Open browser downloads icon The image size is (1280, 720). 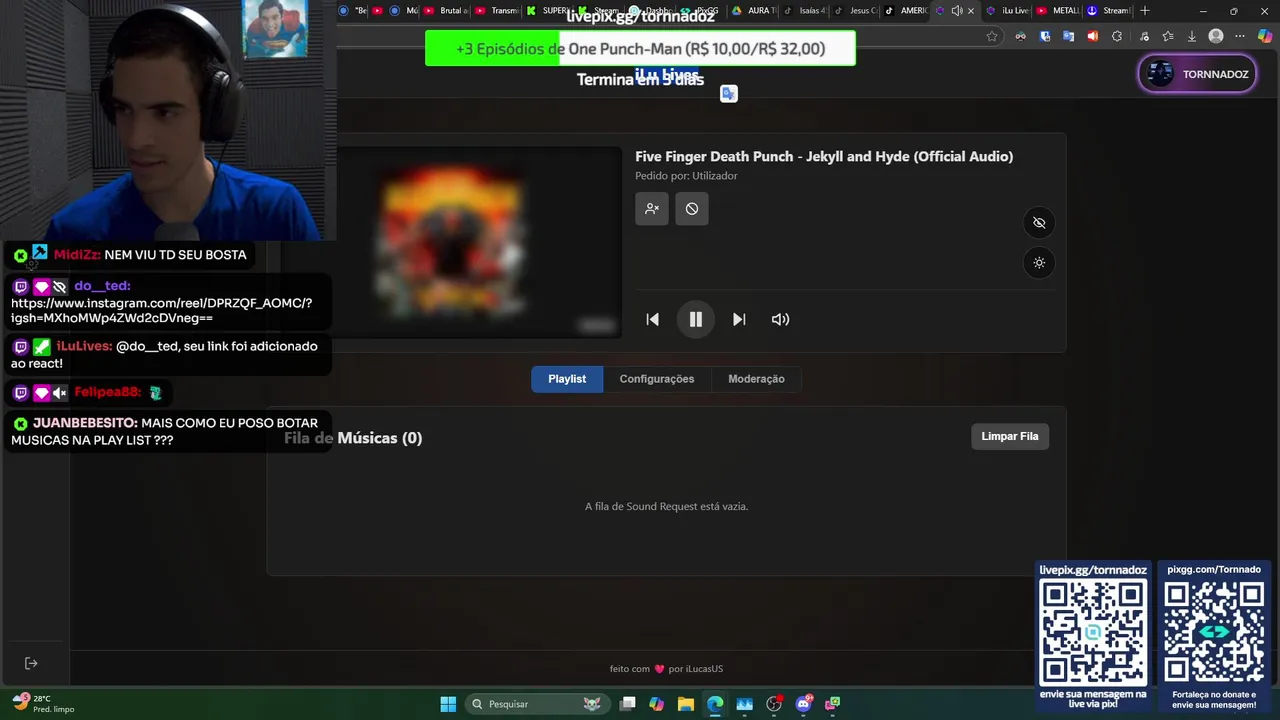click(1191, 36)
